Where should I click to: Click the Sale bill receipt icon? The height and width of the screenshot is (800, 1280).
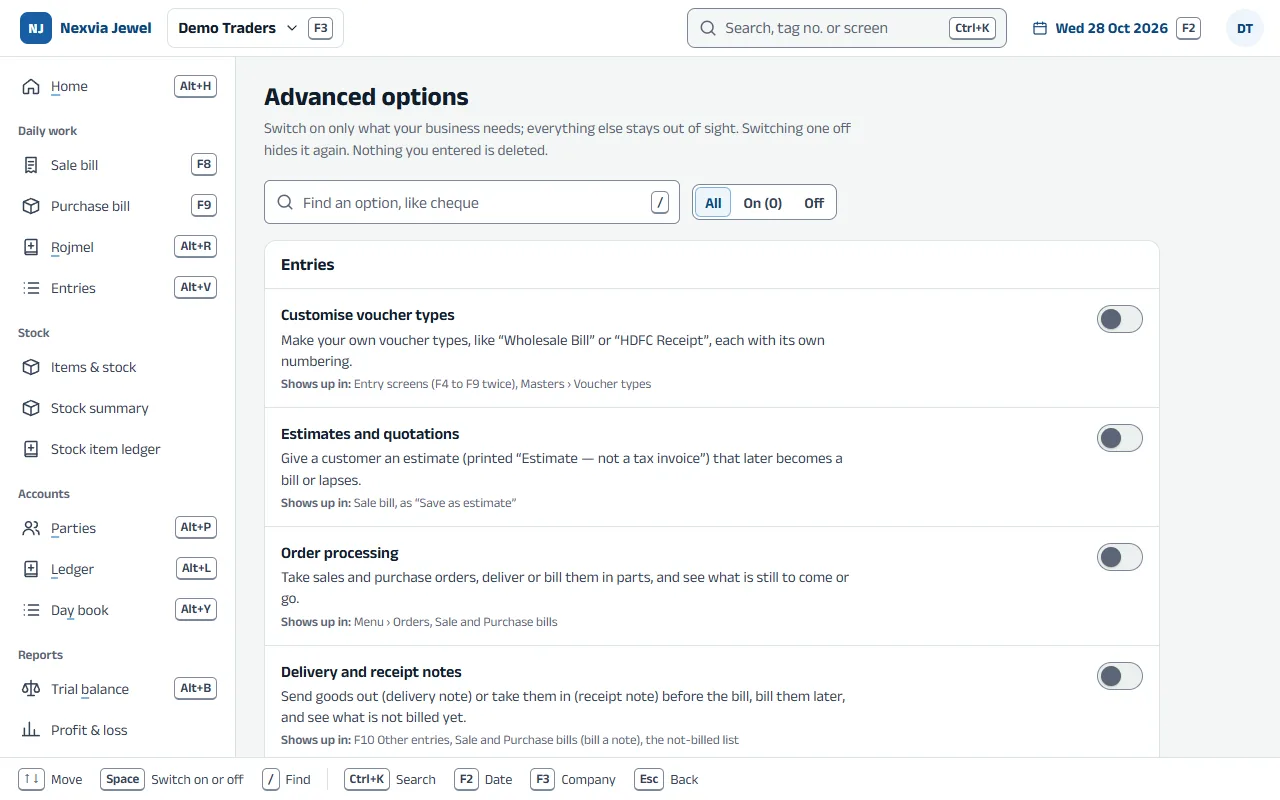31,165
